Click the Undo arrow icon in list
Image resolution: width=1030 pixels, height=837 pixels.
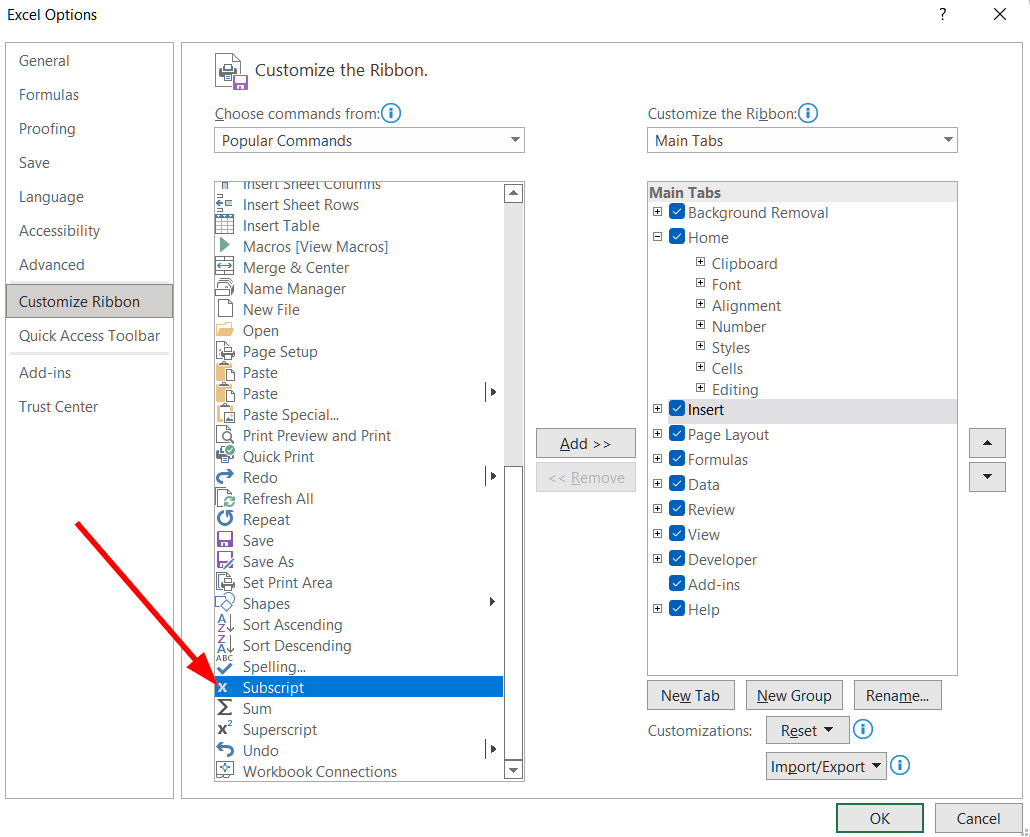click(225, 750)
